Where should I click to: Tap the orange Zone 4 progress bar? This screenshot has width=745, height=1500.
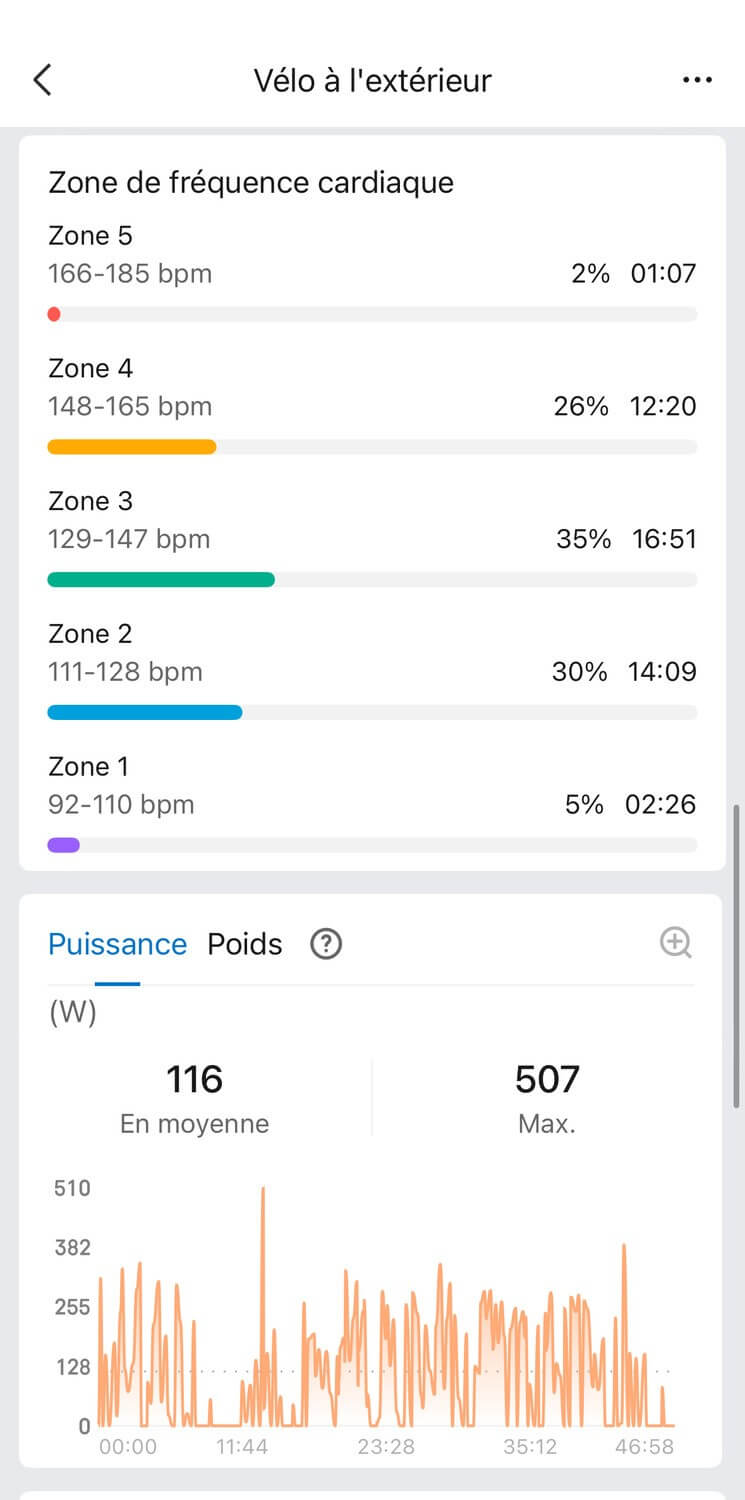pos(131,447)
